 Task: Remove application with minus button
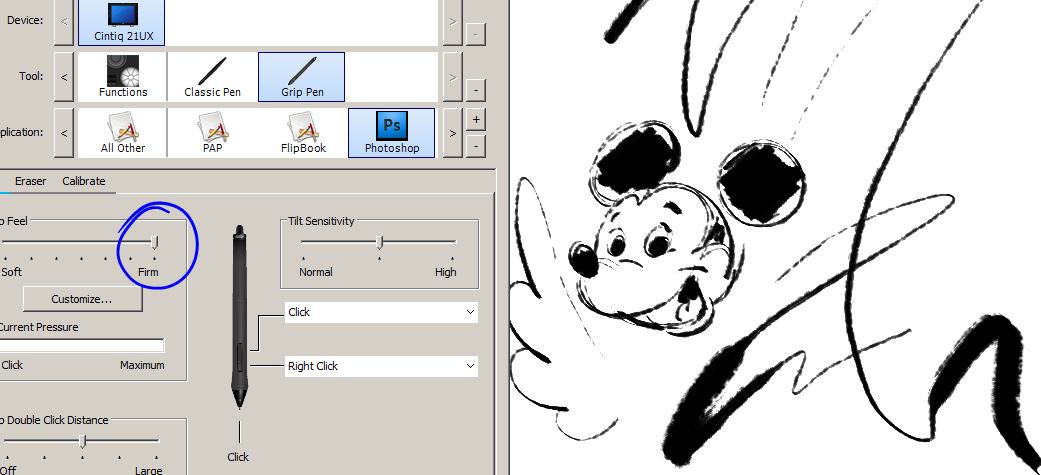475,145
